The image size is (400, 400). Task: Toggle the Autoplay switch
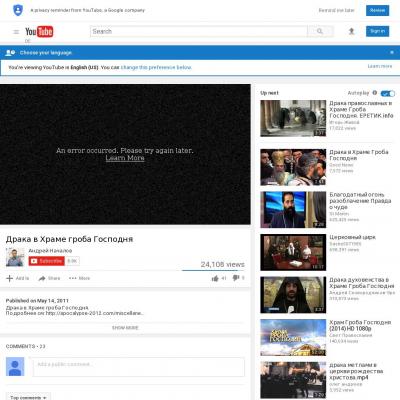click(388, 93)
